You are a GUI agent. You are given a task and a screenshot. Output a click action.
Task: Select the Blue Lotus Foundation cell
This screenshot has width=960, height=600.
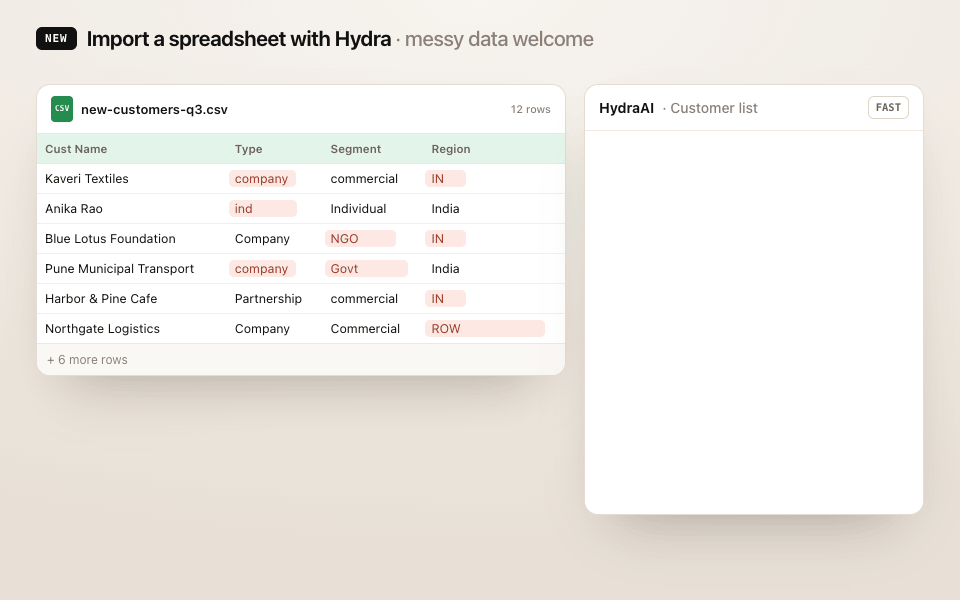110,239
